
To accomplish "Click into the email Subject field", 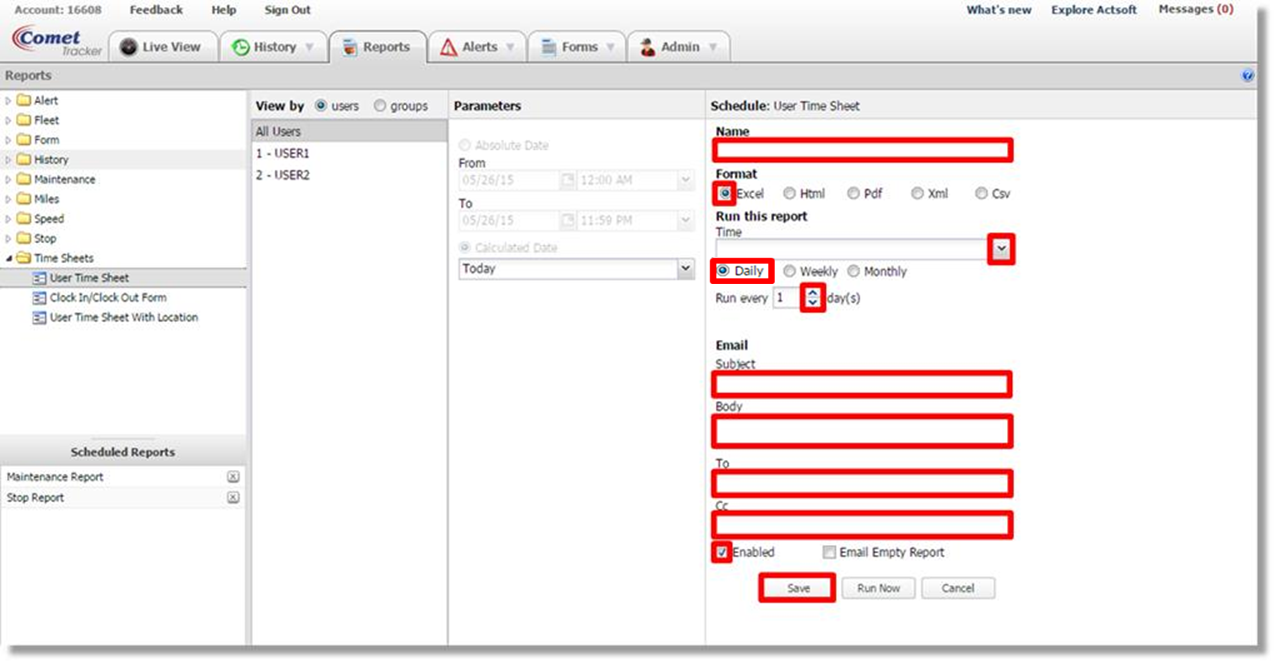I will (x=861, y=384).
